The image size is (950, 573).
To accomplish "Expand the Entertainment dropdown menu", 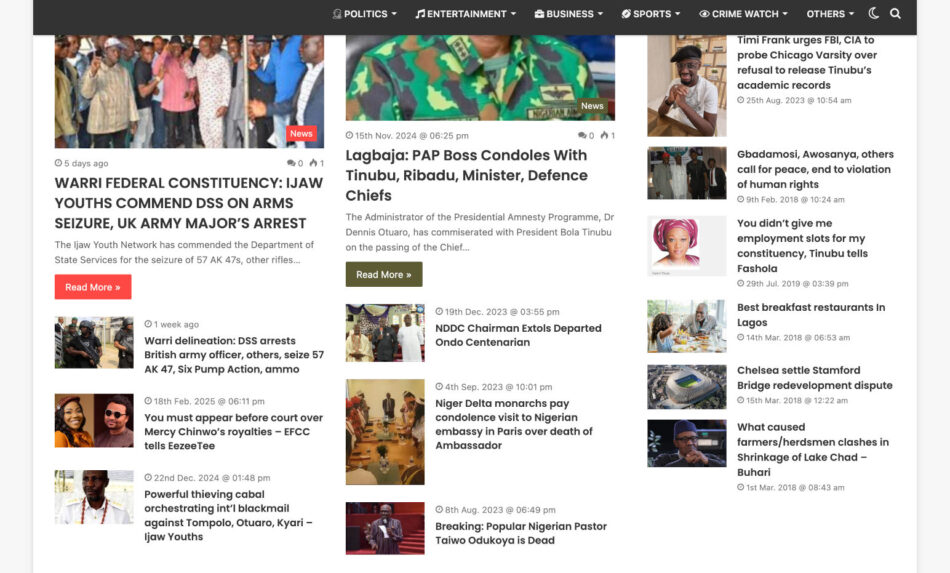I will click(465, 14).
